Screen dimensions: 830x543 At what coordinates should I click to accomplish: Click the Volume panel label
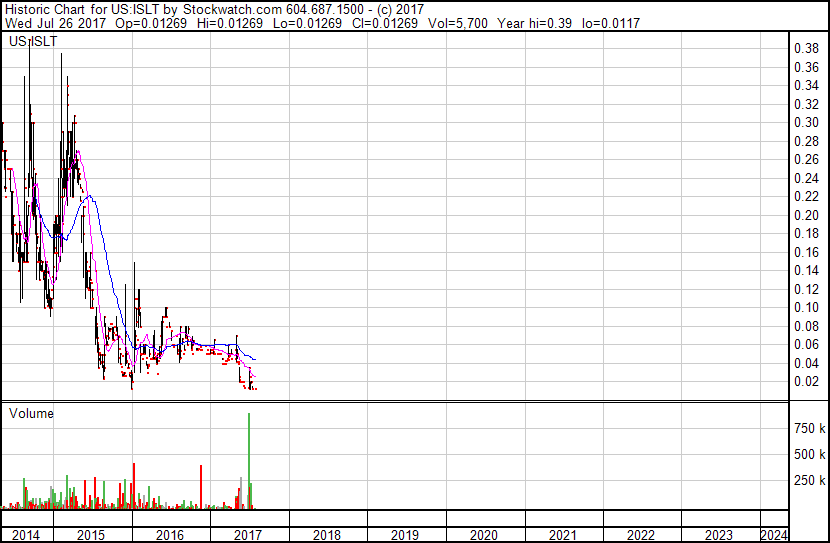(x=31, y=413)
